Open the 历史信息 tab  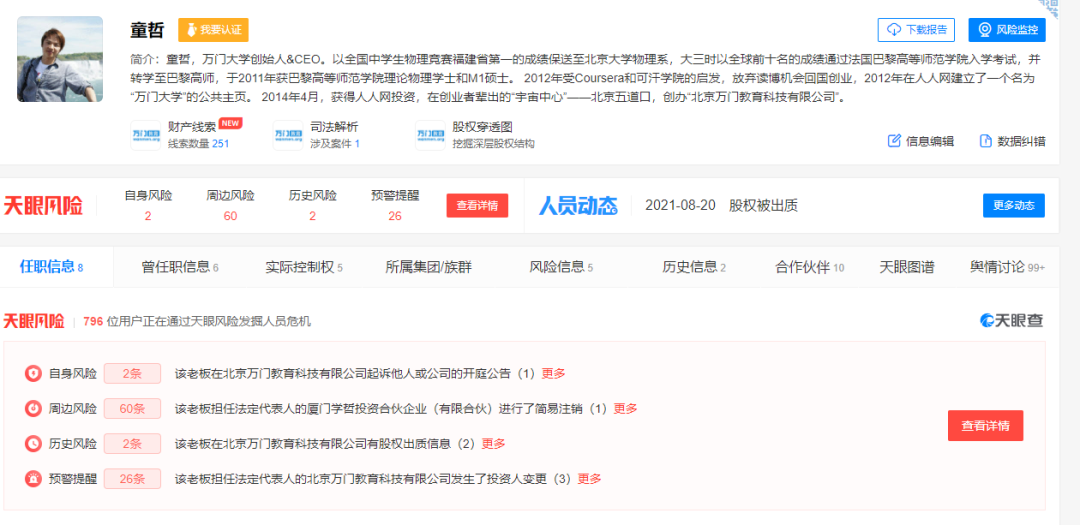pyautogui.click(x=694, y=267)
